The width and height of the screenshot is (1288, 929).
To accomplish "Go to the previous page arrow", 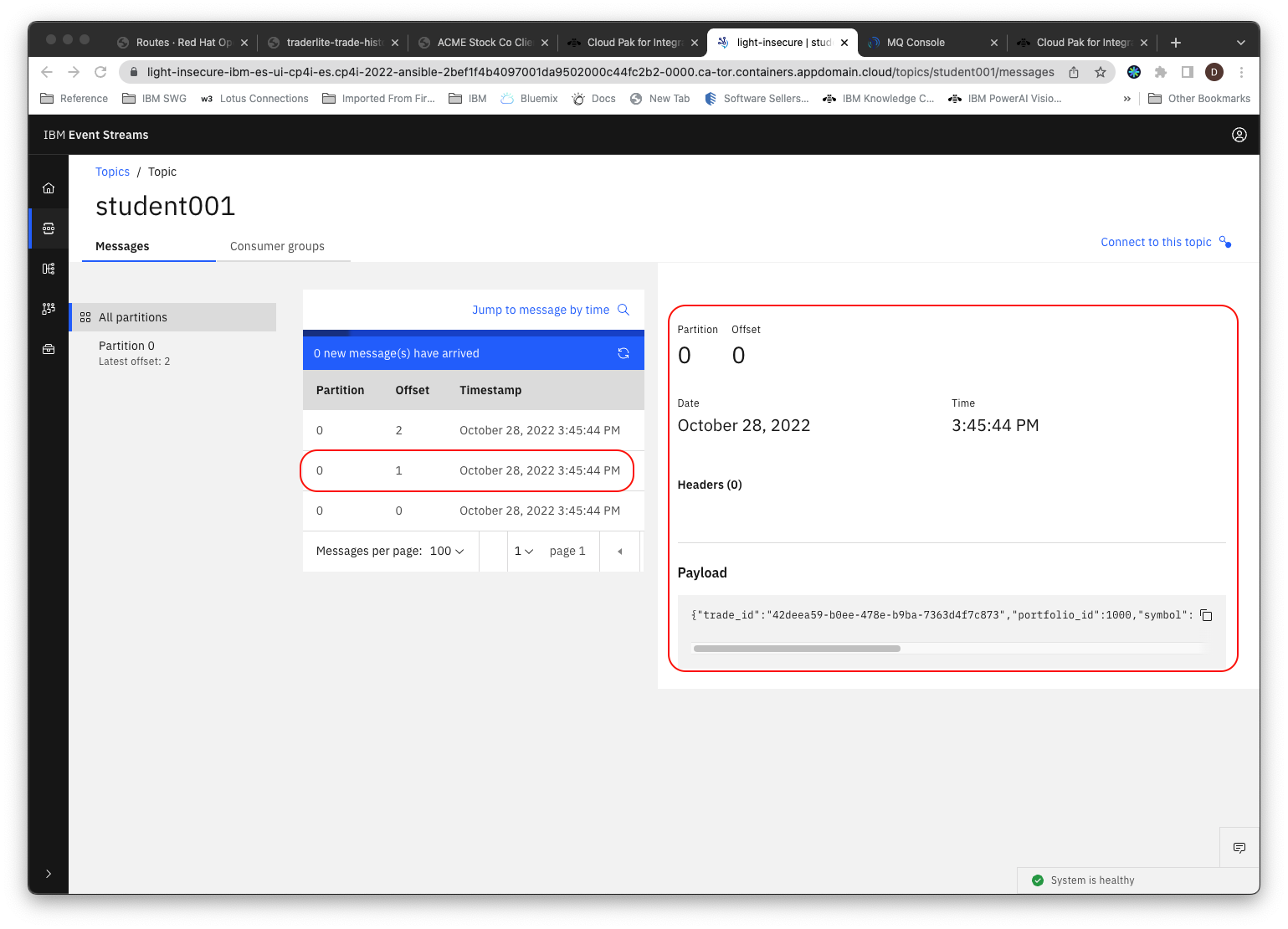I will click(620, 551).
